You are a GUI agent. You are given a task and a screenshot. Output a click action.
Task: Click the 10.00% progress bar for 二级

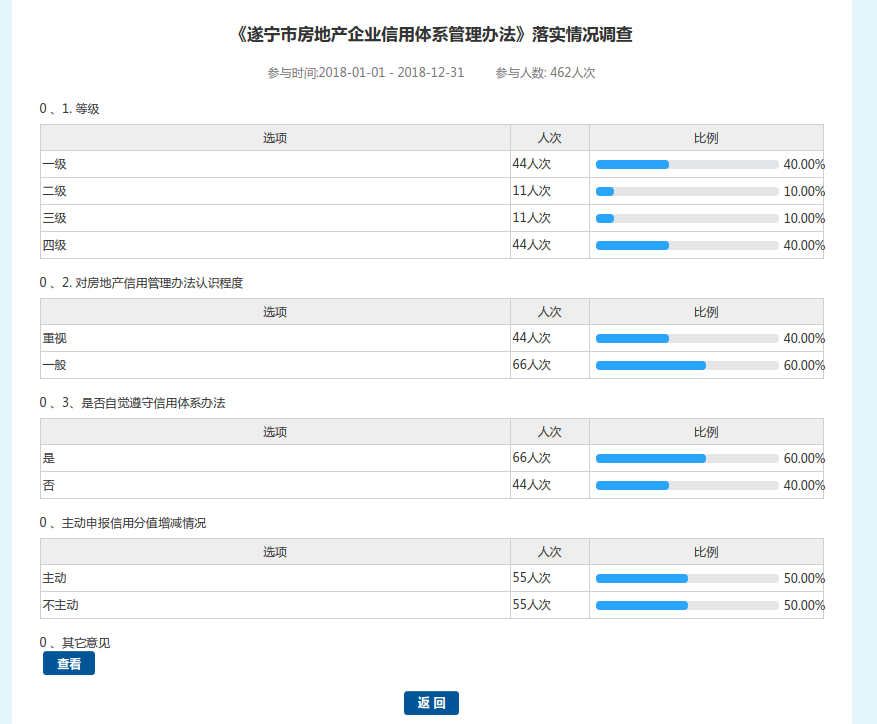pyautogui.click(x=686, y=191)
